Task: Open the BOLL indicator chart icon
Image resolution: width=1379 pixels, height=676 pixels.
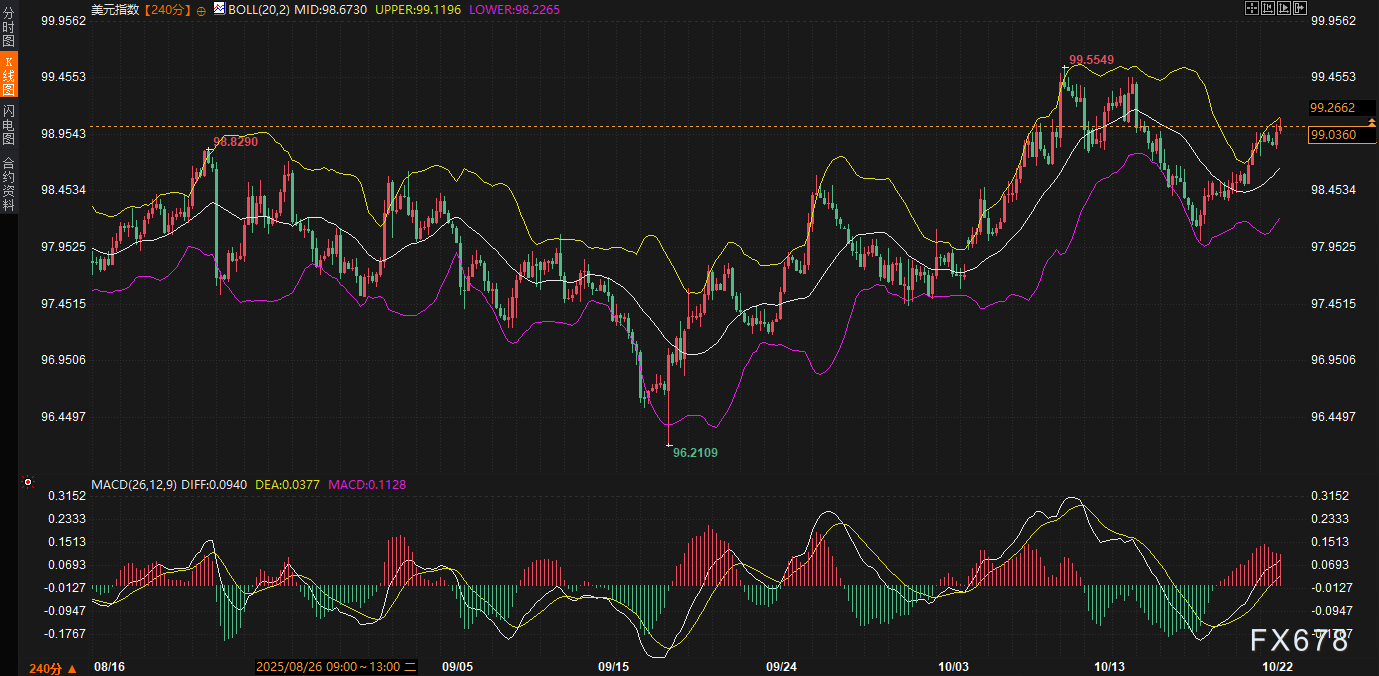Action: coord(219,8)
